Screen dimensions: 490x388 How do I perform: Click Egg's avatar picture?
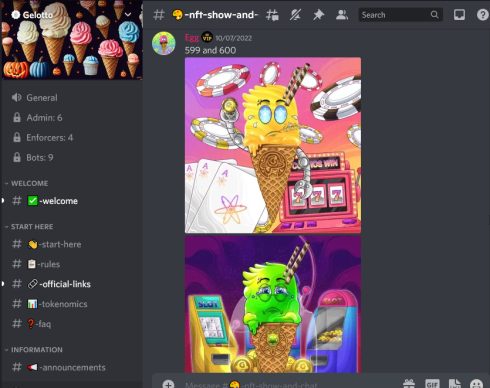(164, 43)
